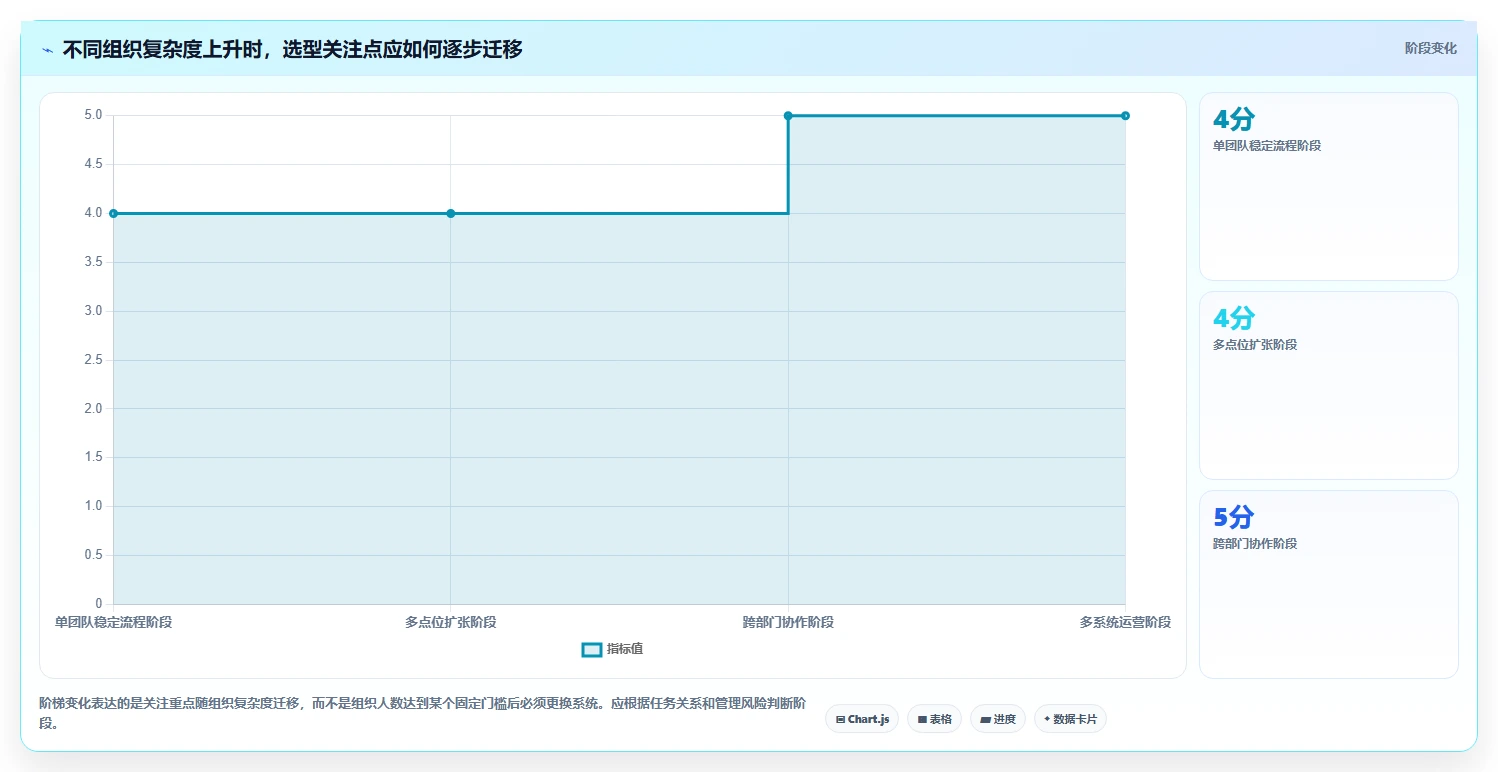Click the x-axis label 跨部门协作阶段

click(788, 622)
